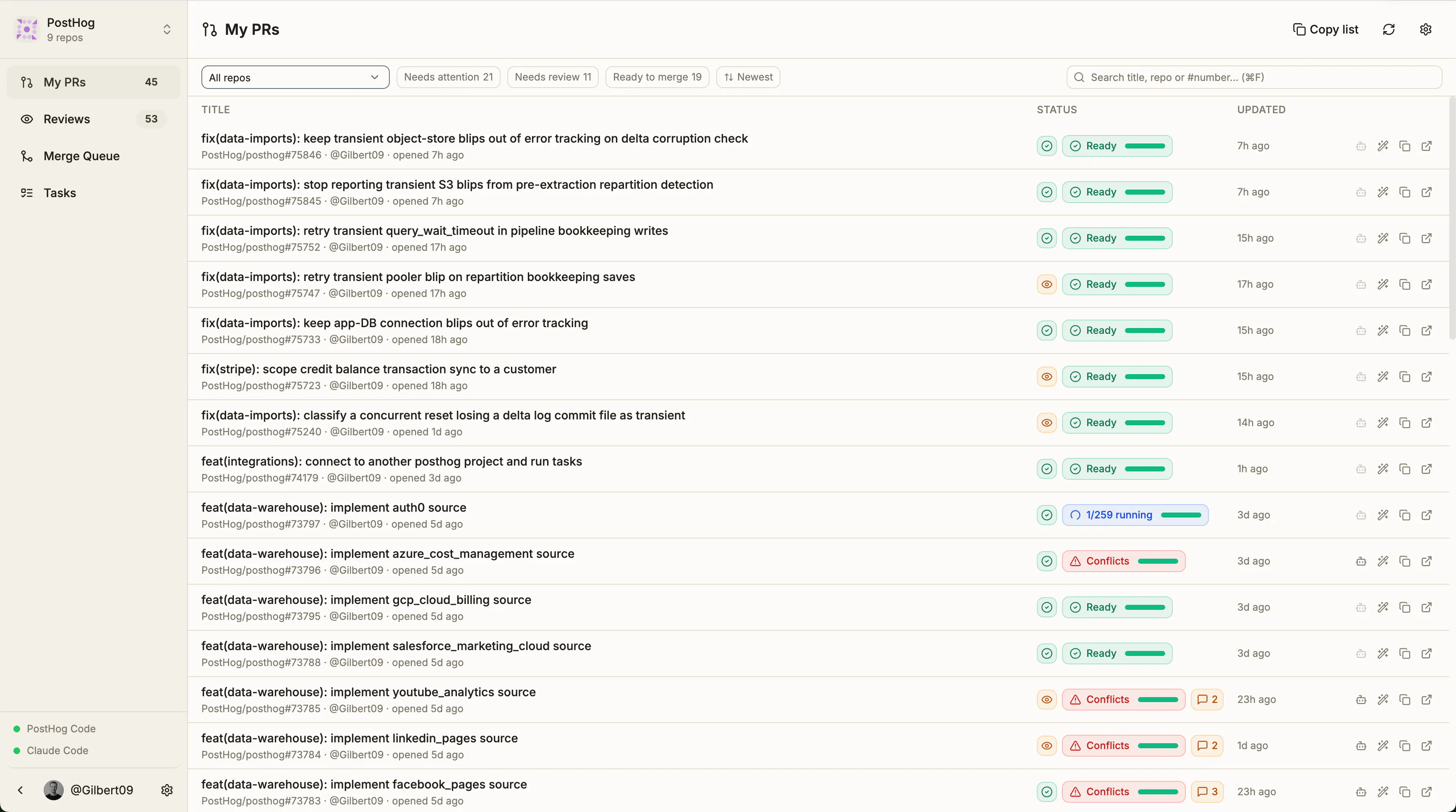Click the eye review badge on PR #75723
The image size is (1456, 812).
coord(1047,376)
